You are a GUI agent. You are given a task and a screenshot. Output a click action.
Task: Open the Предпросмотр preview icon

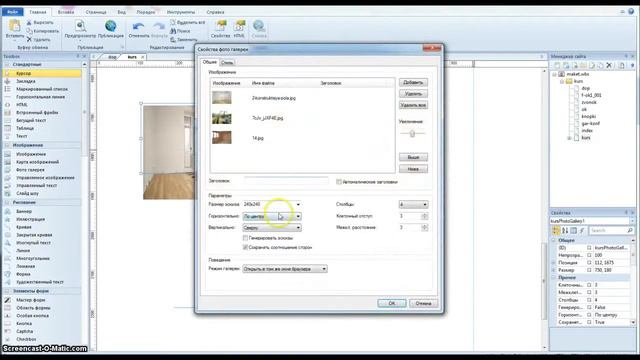click(x=80, y=26)
